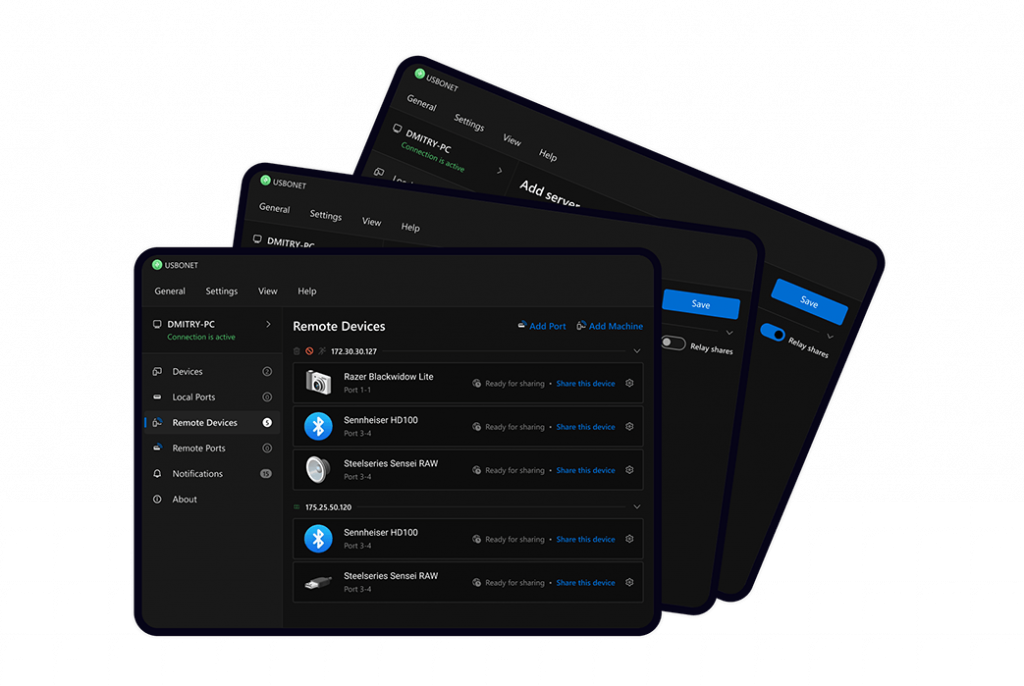This screenshot has height=686, width=1024.
Task: Click the Add Machine link
Action: (x=610, y=326)
